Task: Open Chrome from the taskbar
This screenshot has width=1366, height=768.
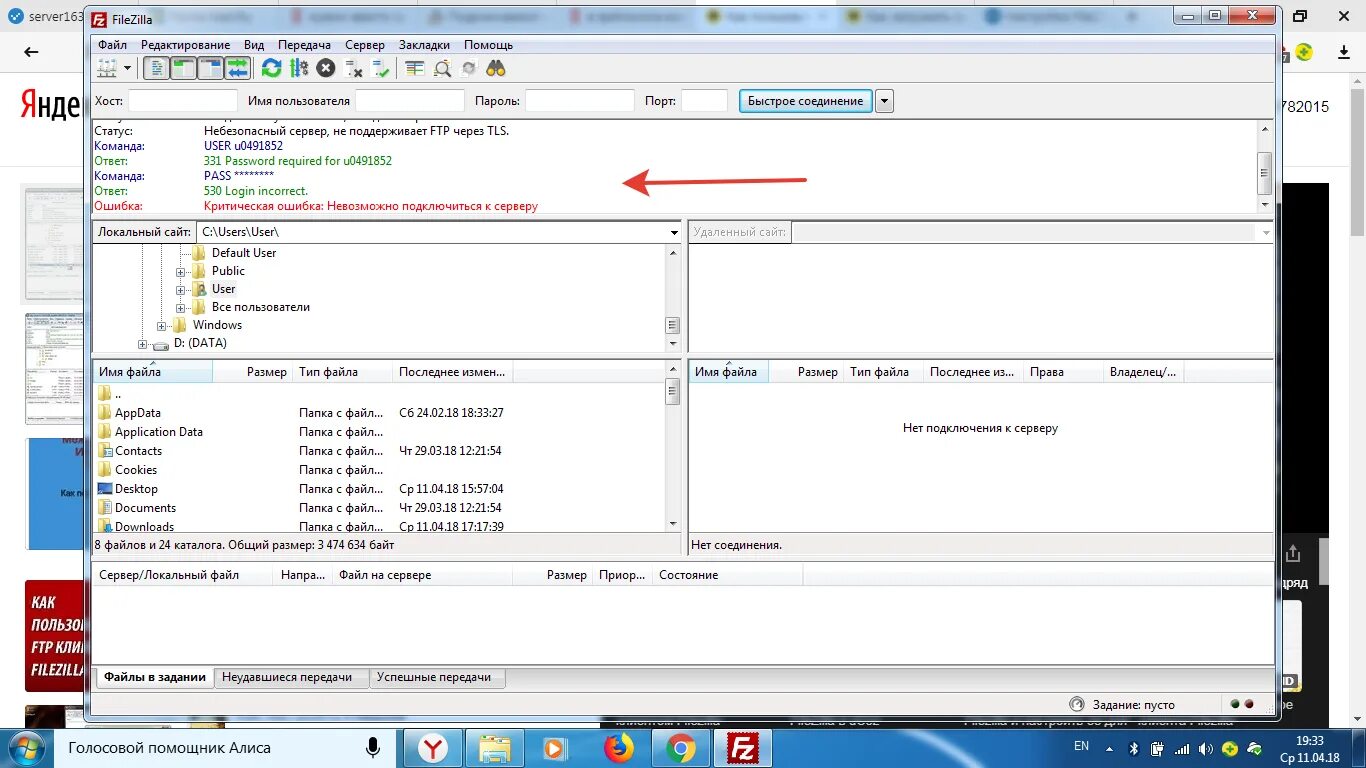Action: tap(681, 748)
